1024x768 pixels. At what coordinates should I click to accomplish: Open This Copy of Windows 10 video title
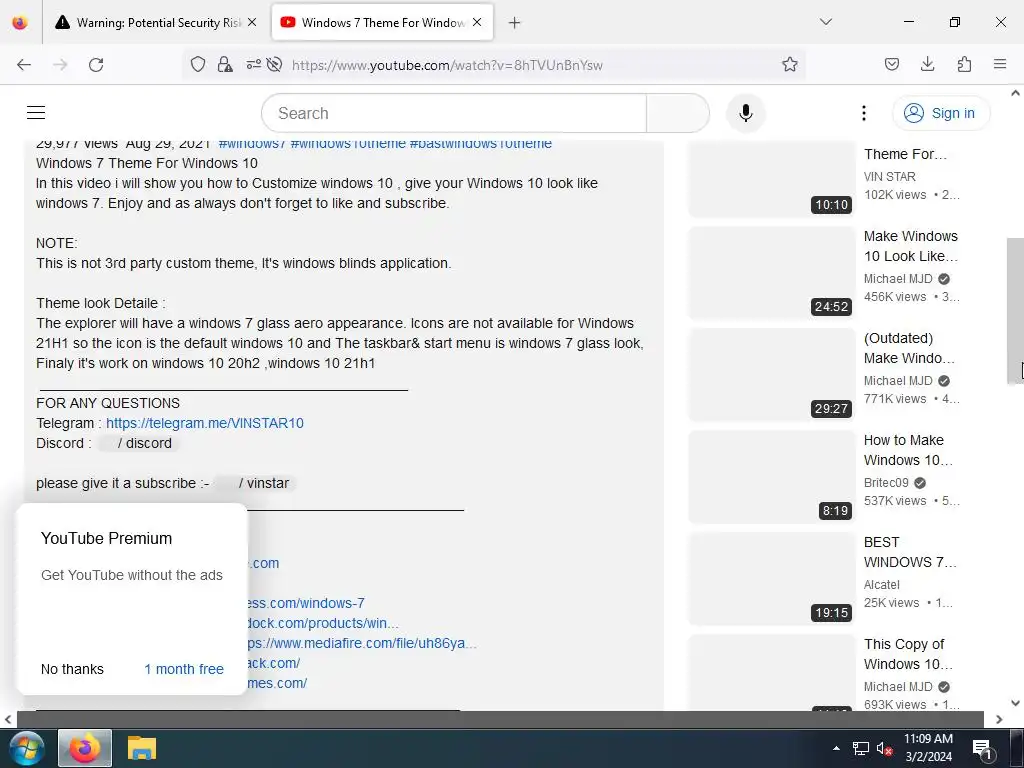[908, 654]
